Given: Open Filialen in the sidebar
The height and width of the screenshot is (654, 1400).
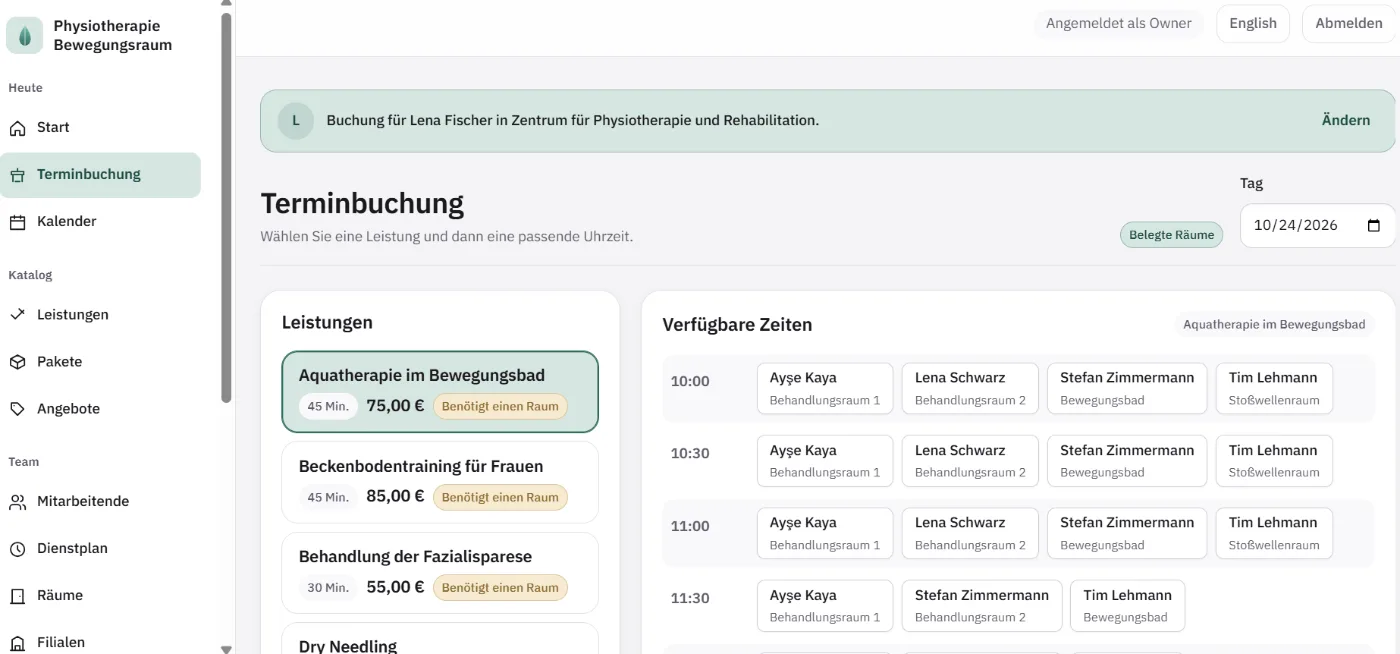Looking at the screenshot, I should pyautogui.click(x=100, y=643).
